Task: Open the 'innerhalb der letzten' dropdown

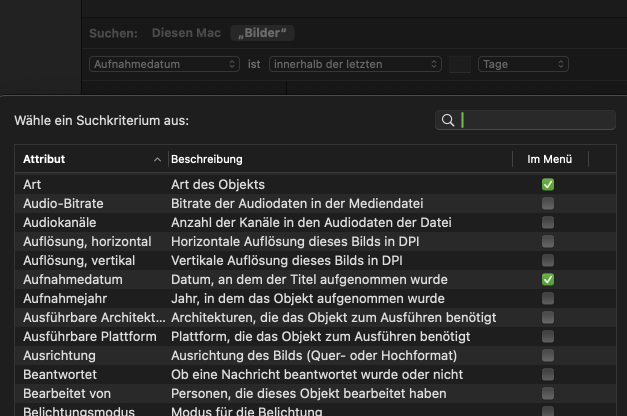Action: point(355,64)
